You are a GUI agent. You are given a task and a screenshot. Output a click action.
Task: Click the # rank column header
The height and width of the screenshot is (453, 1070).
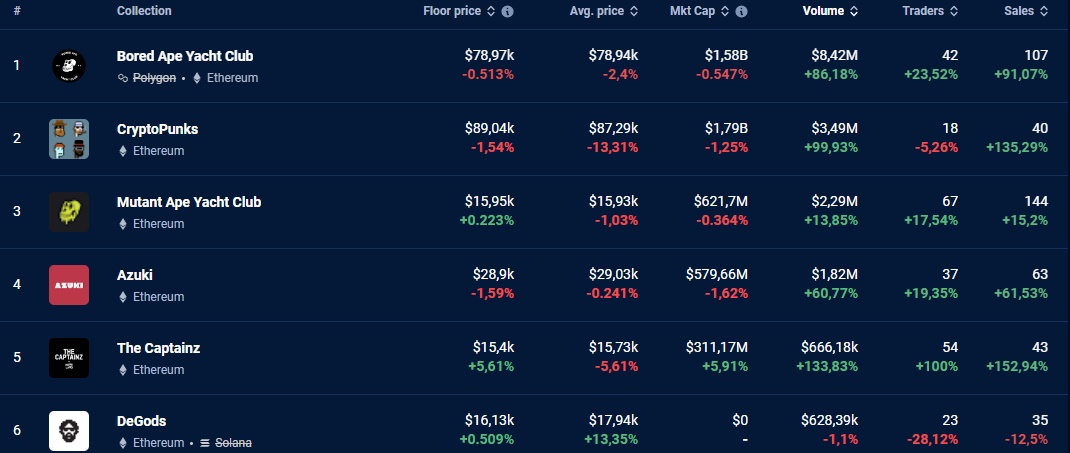(16, 11)
